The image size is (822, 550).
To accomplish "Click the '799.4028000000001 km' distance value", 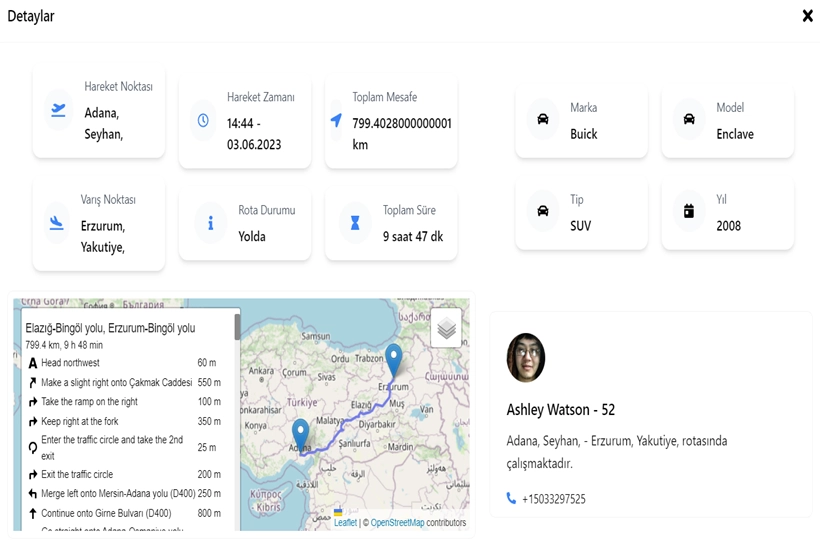I will [402, 134].
